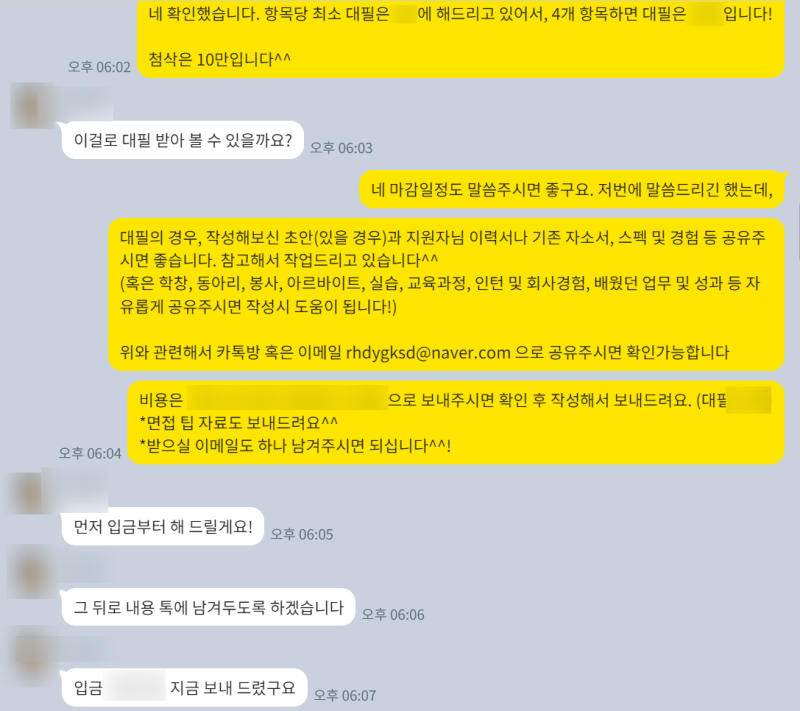Click the blurred avatar above '그 뒤로 내용' message
The width and height of the screenshot is (800, 711).
click(31, 573)
